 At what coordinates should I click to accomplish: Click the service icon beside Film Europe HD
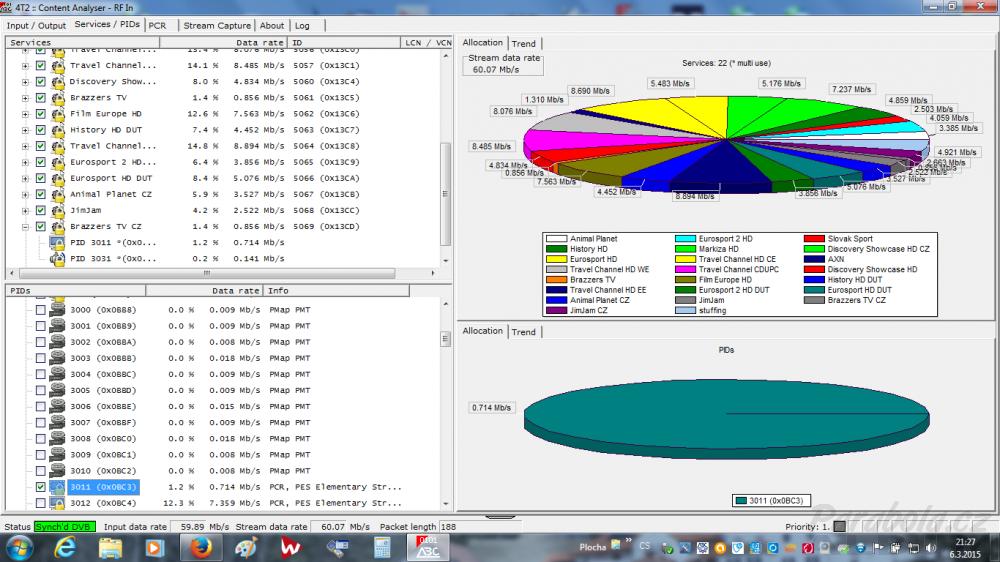click(x=58, y=114)
